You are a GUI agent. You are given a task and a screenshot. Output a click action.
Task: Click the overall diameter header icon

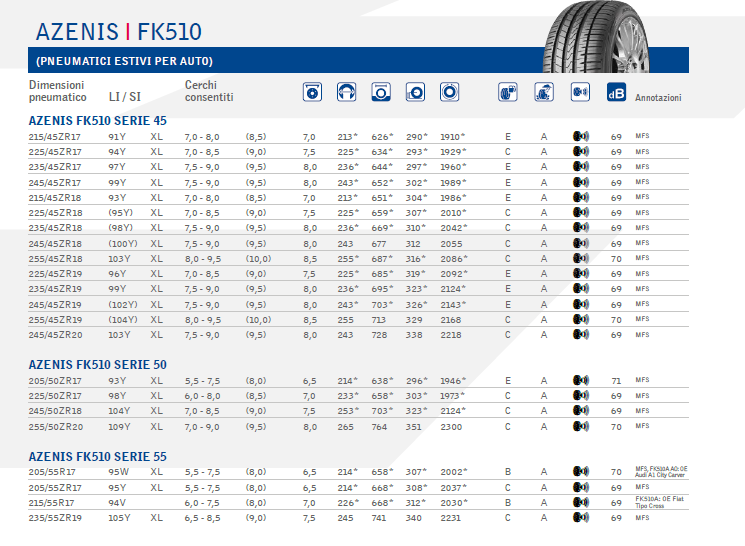pyautogui.click(x=381, y=93)
